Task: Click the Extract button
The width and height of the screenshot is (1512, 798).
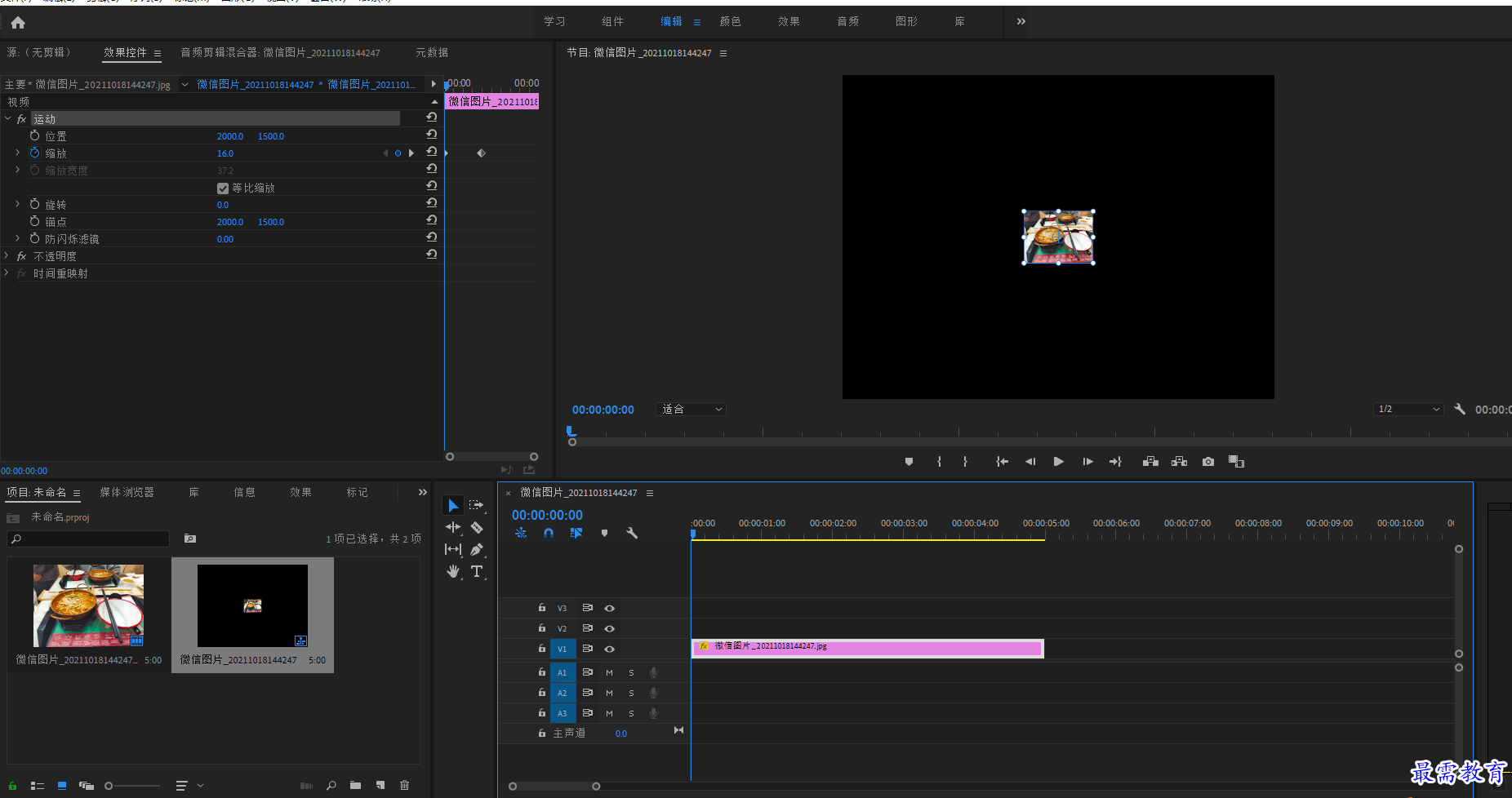Action: 1179,462
